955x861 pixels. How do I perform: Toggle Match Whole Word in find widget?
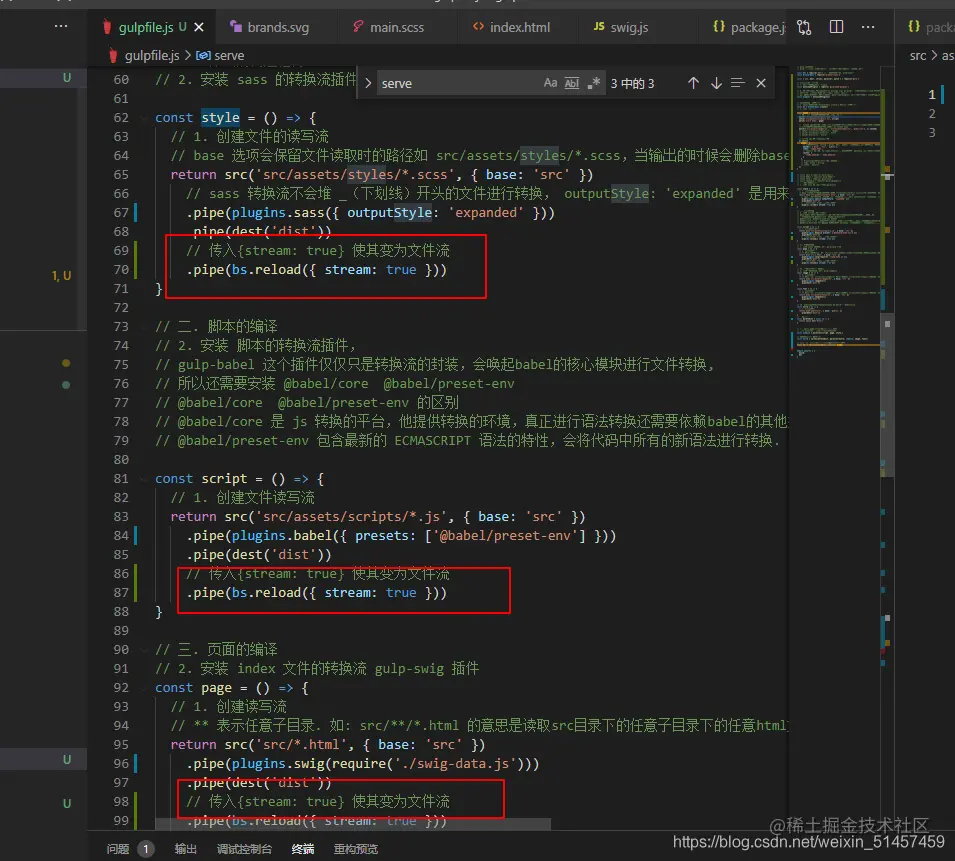coord(572,83)
